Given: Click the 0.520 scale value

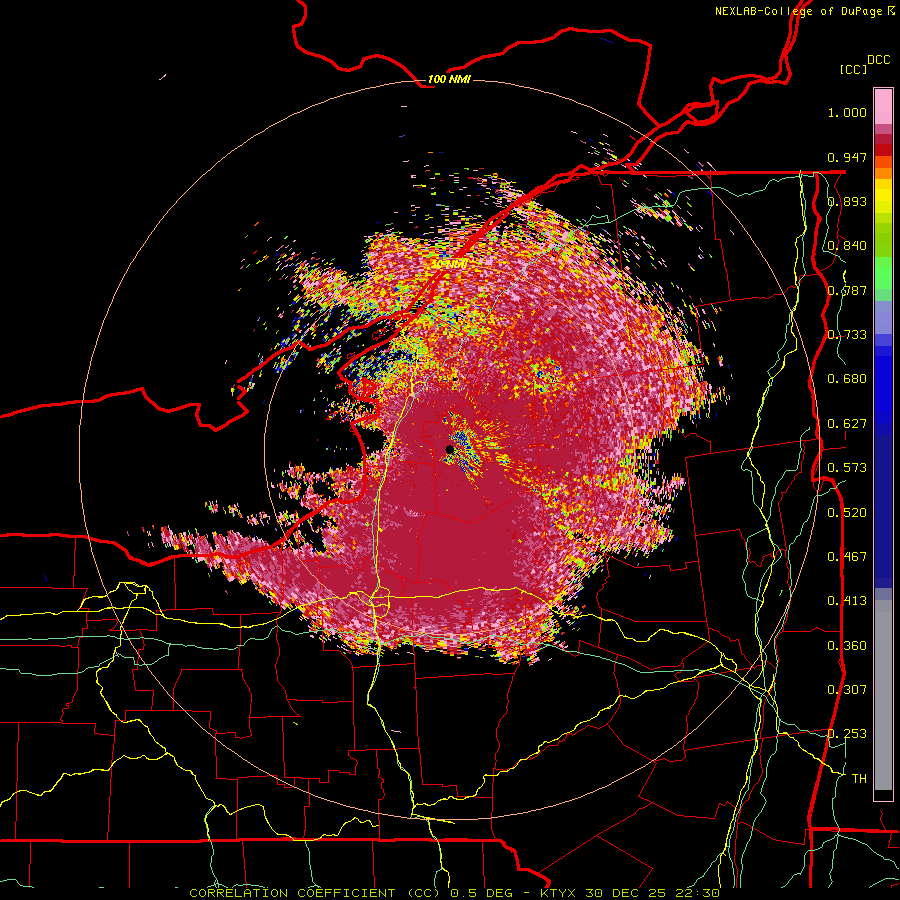Looking at the screenshot, I should (847, 513).
